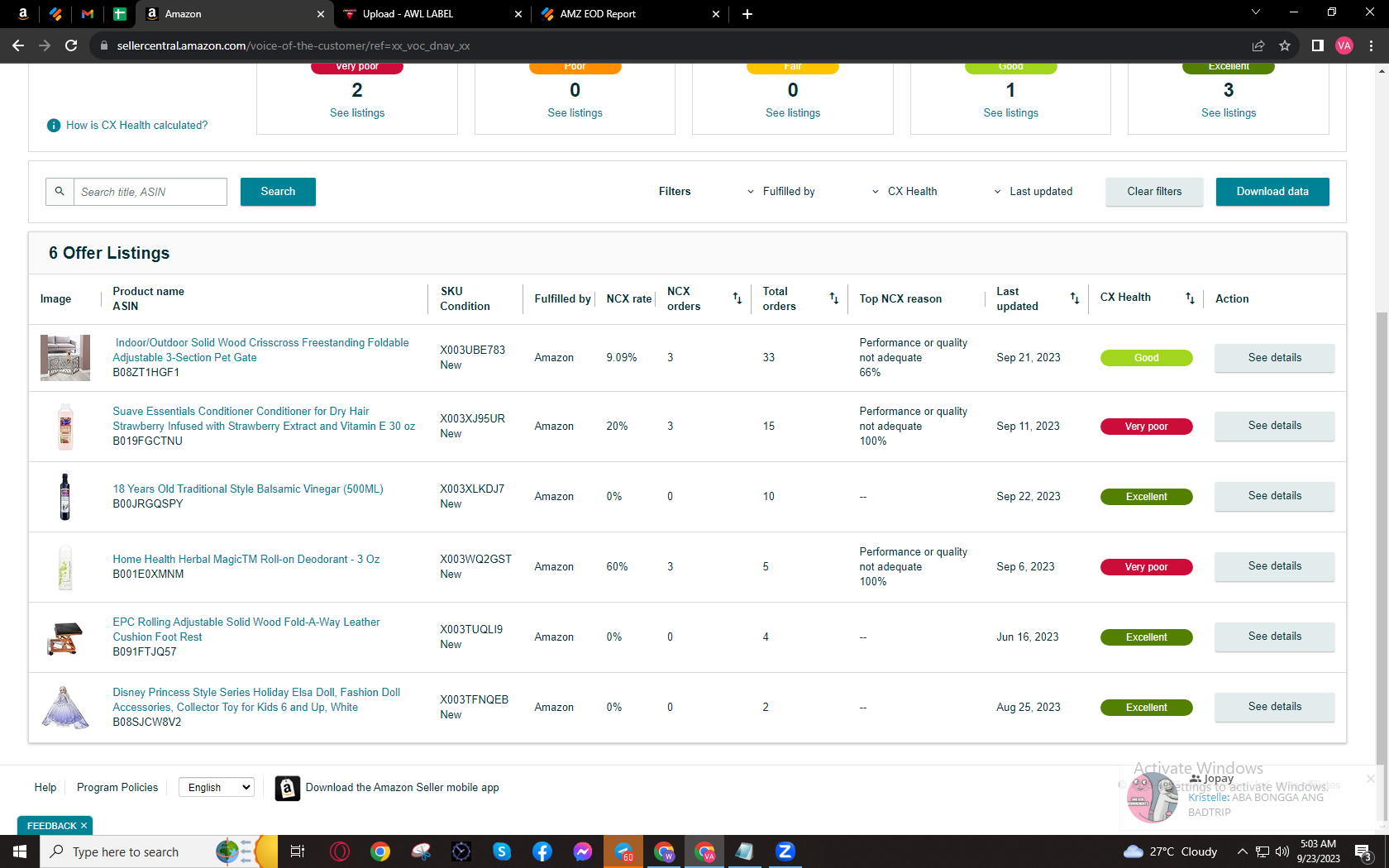See listings under the Fair card
The width and height of the screenshot is (1389, 868).
point(793,113)
